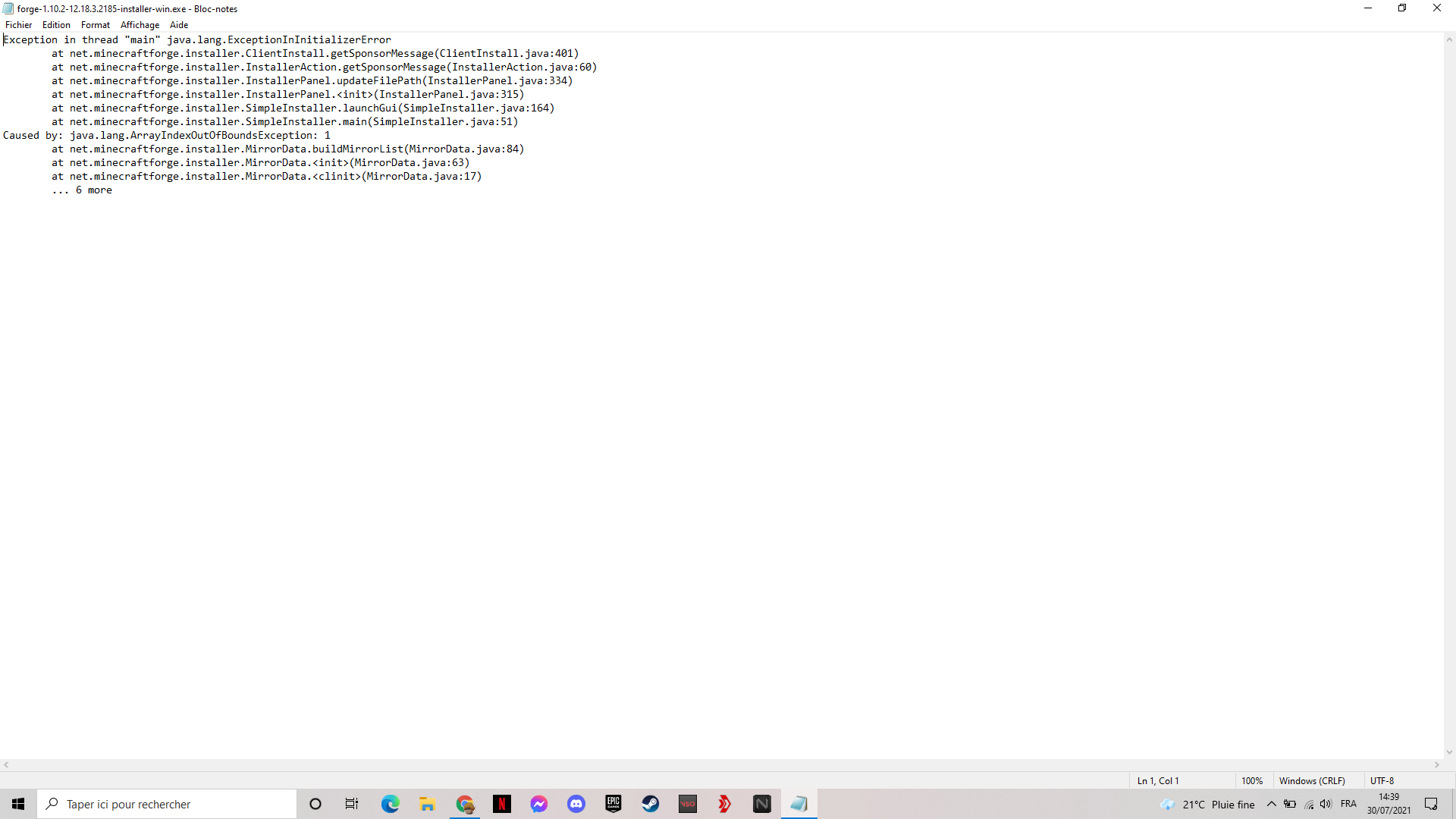
Task: Open the Format menu
Action: (x=96, y=25)
